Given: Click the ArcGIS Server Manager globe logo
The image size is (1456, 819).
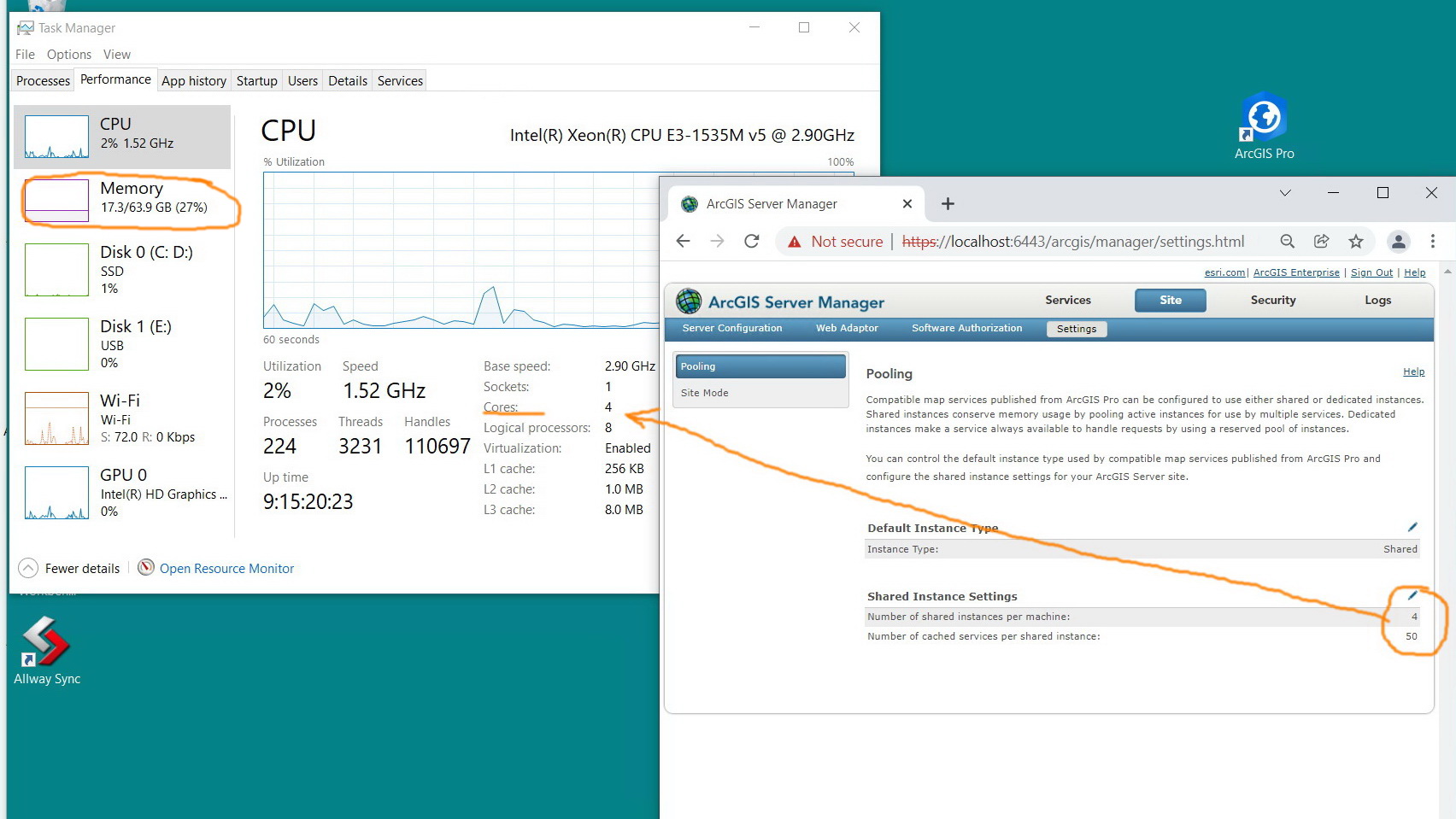Looking at the screenshot, I should (689, 301).
